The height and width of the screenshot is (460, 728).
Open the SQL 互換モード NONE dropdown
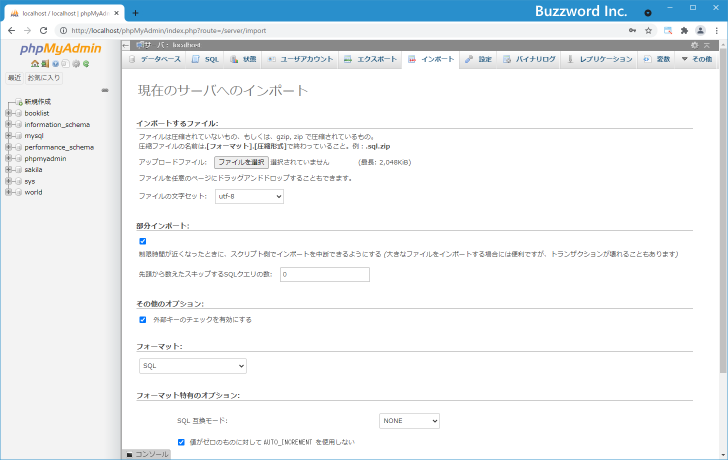409,421
